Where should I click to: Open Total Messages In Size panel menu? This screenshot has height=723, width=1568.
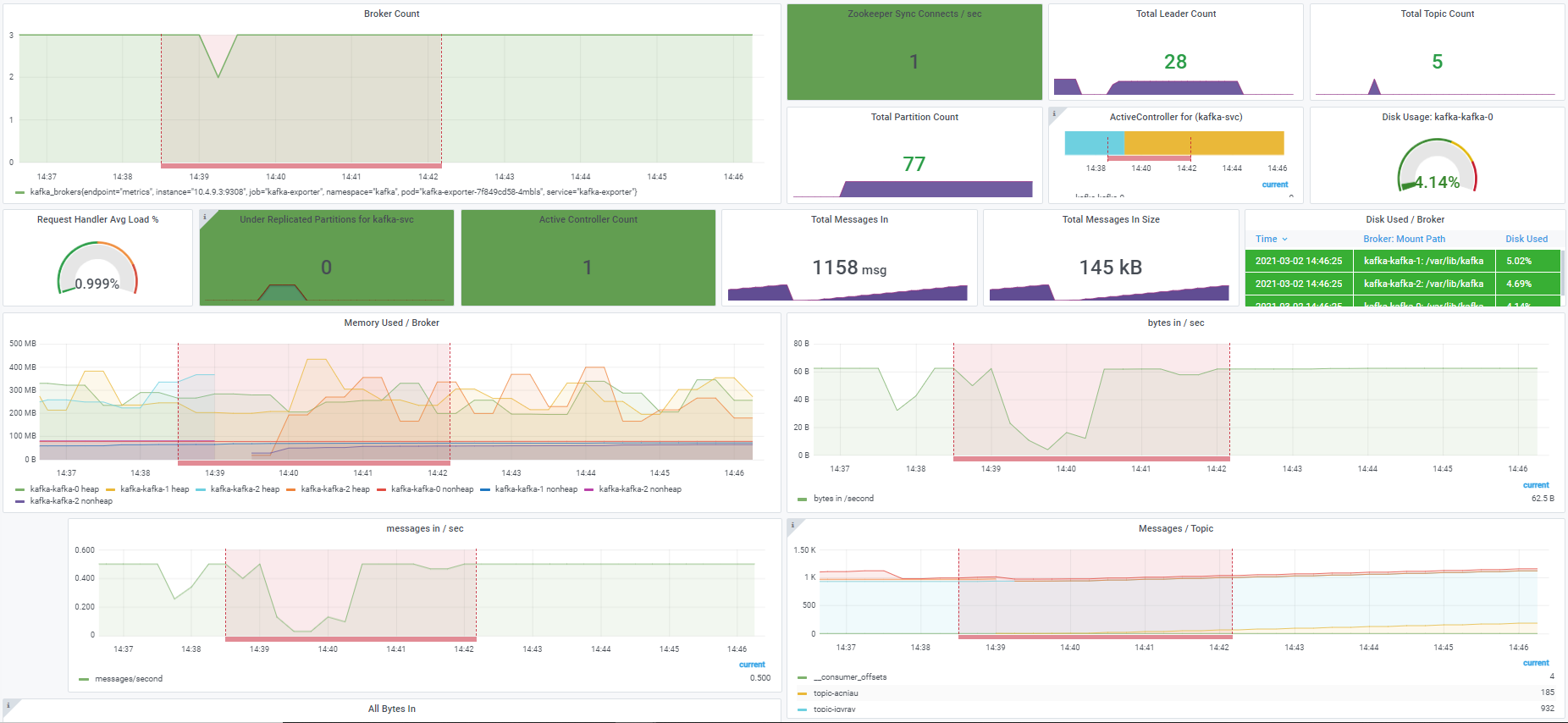click(1111, 219)
